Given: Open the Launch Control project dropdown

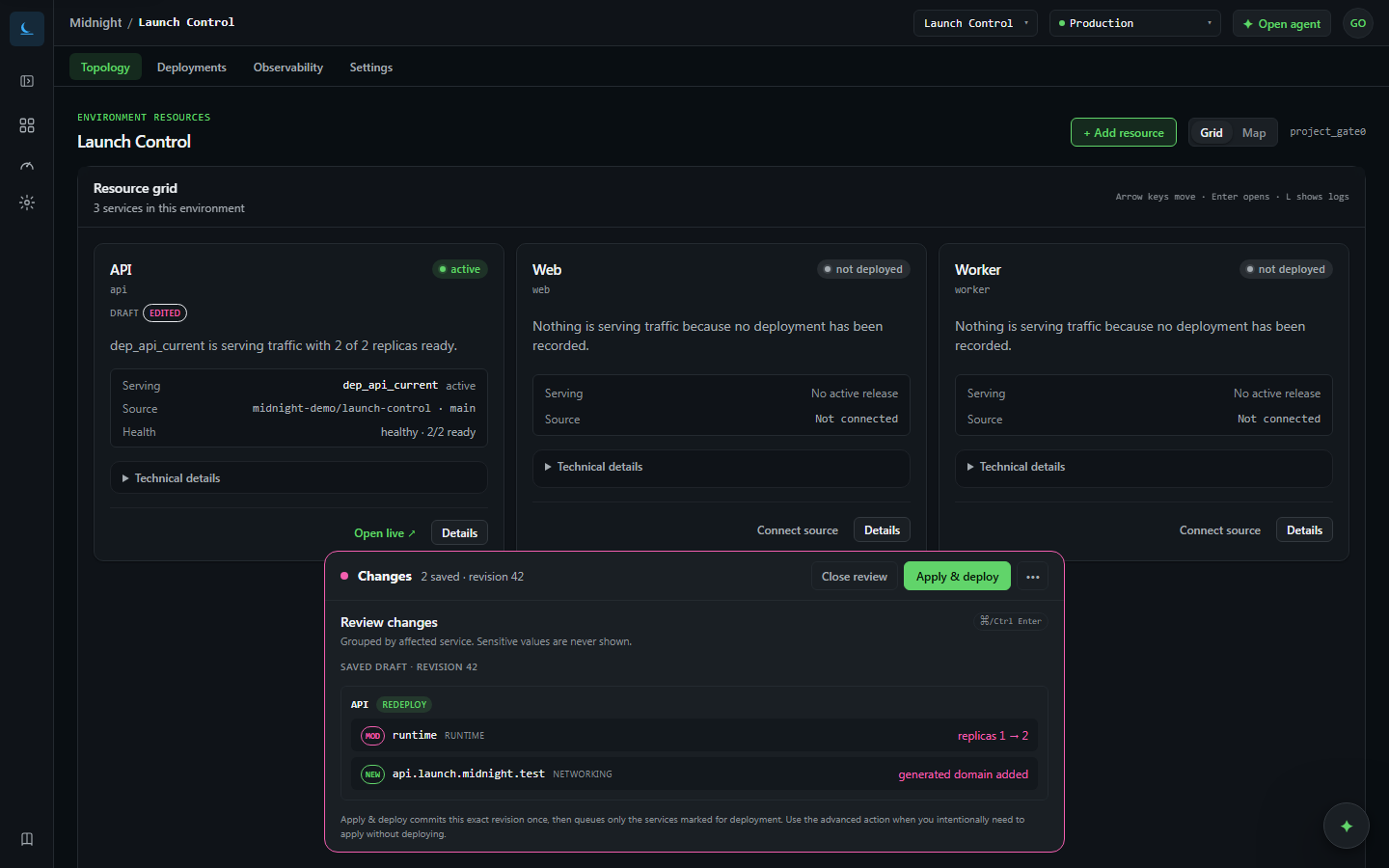Looking at the screenshot, I should [975, 23].
